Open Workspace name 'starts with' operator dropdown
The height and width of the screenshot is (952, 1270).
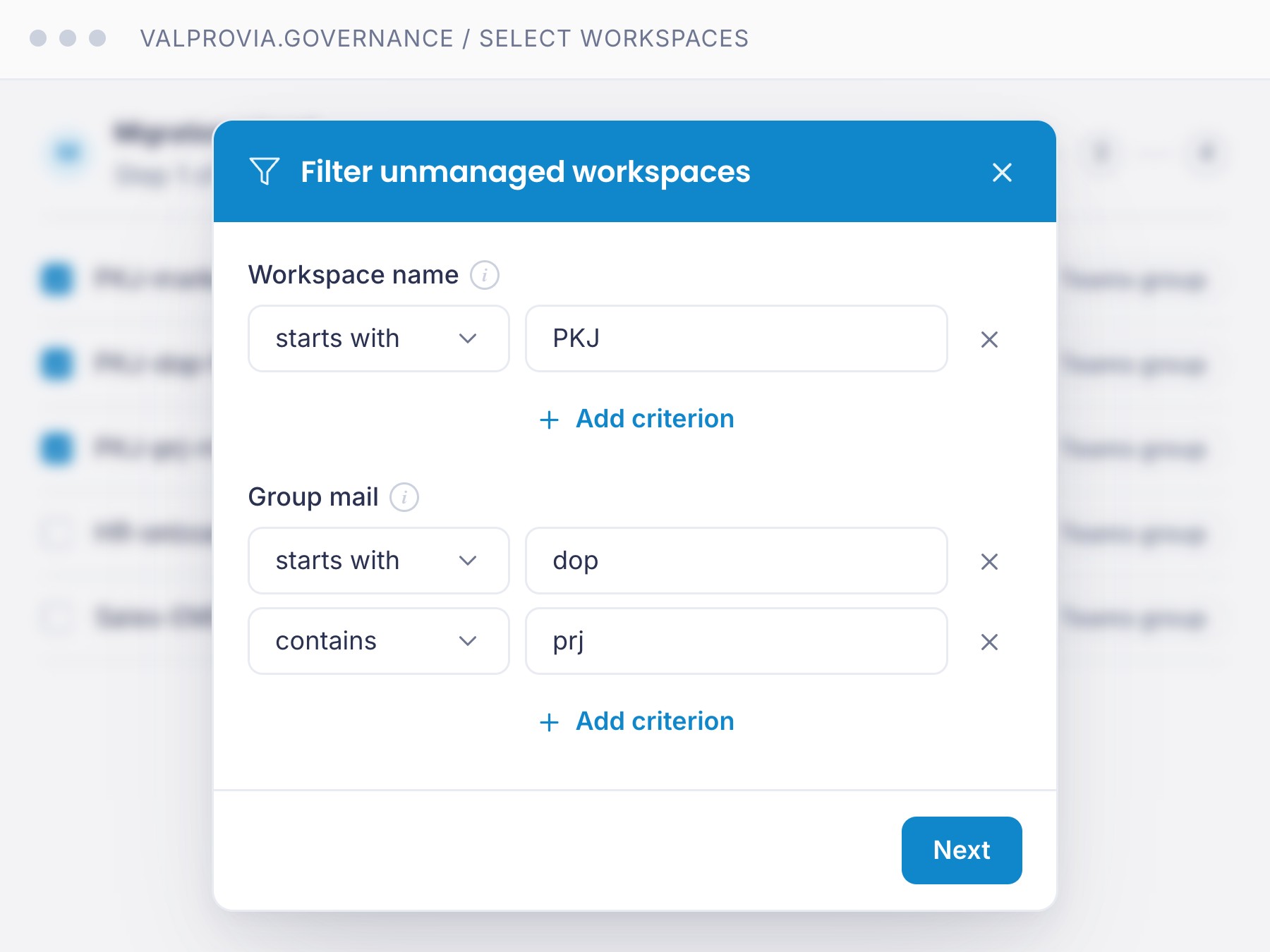(379, 338)
